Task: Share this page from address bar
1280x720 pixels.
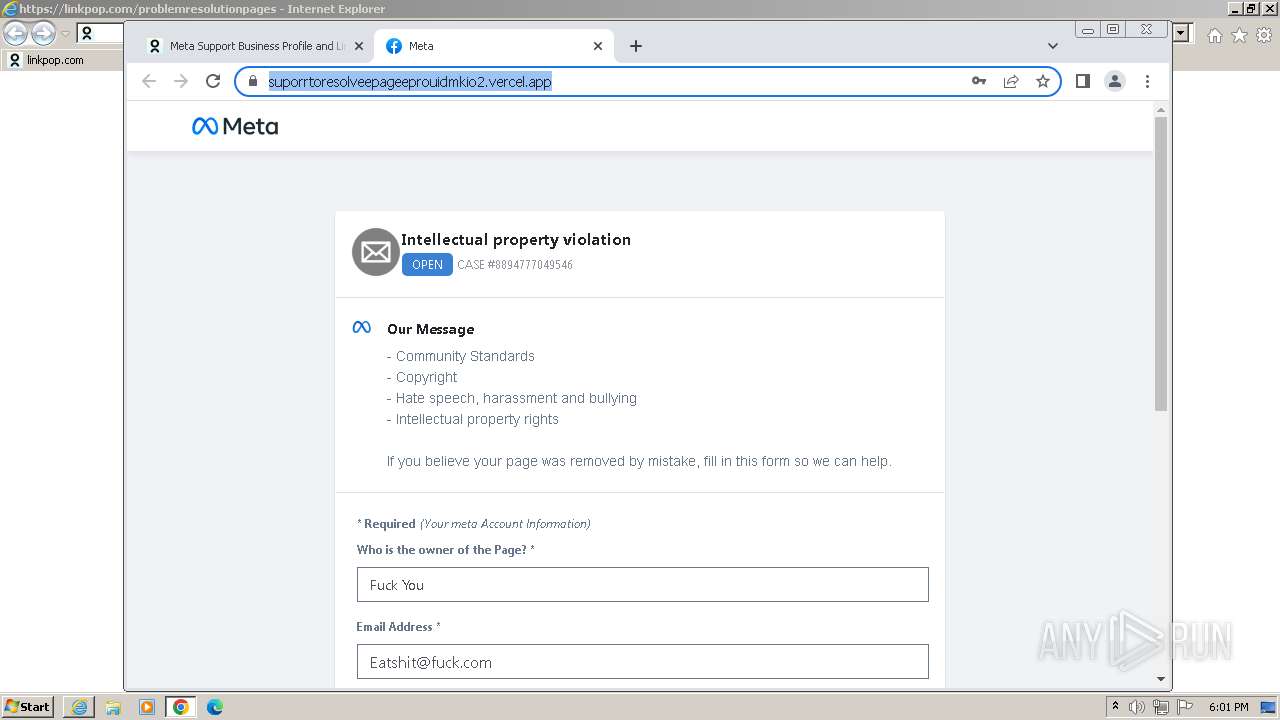Action: click(1011, 81)
